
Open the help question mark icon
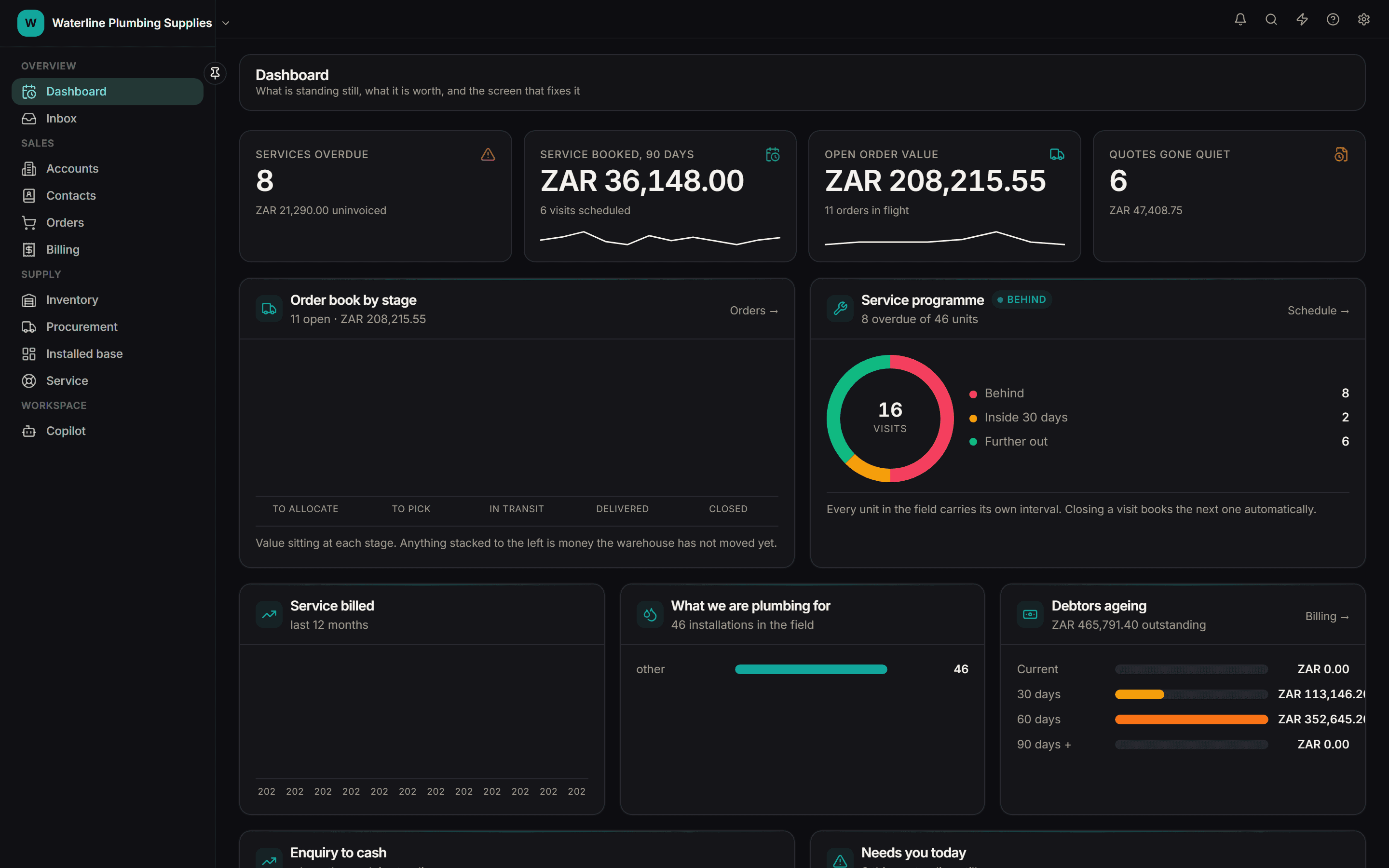1333,19
